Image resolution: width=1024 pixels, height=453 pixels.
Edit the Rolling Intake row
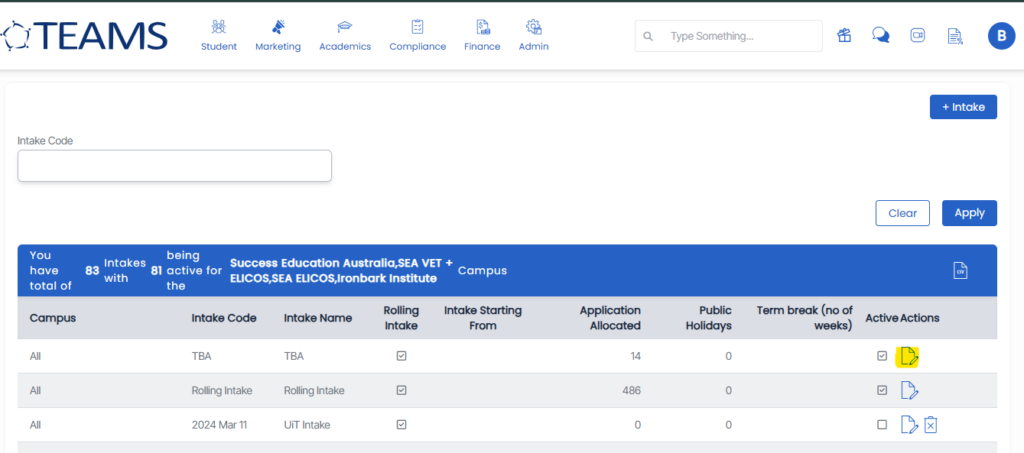point(909,390)
